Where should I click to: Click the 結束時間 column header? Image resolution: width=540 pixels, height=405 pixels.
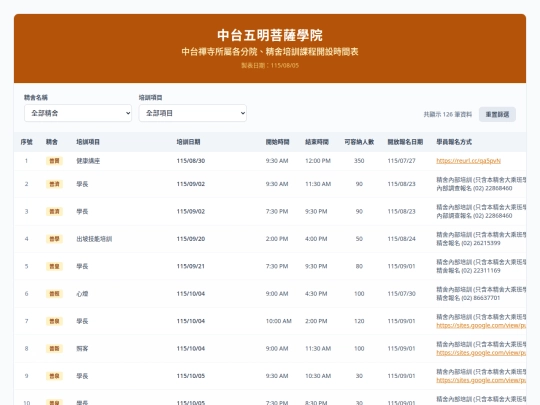click(317, 142)
